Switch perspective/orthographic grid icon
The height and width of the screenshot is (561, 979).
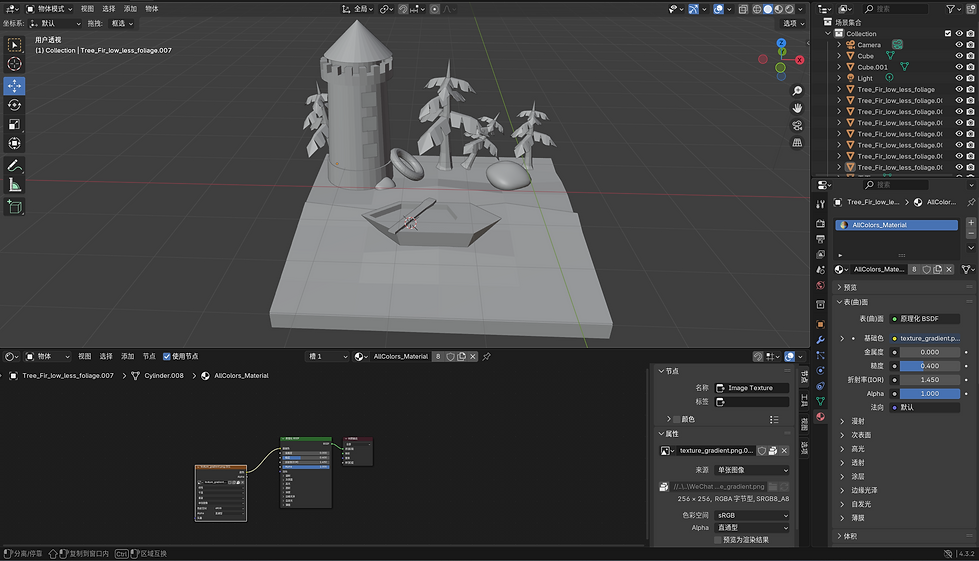pyautogui.click(x=797, y=143)
